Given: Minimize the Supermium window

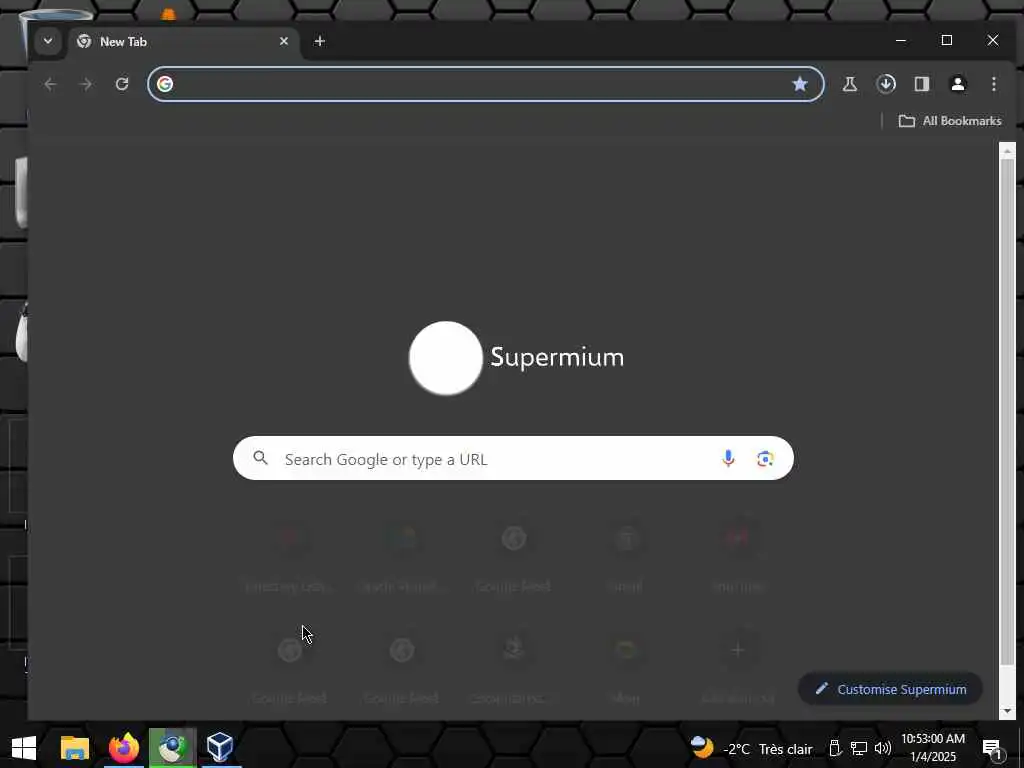Looking at the screenshot, I should click(901, 40).
